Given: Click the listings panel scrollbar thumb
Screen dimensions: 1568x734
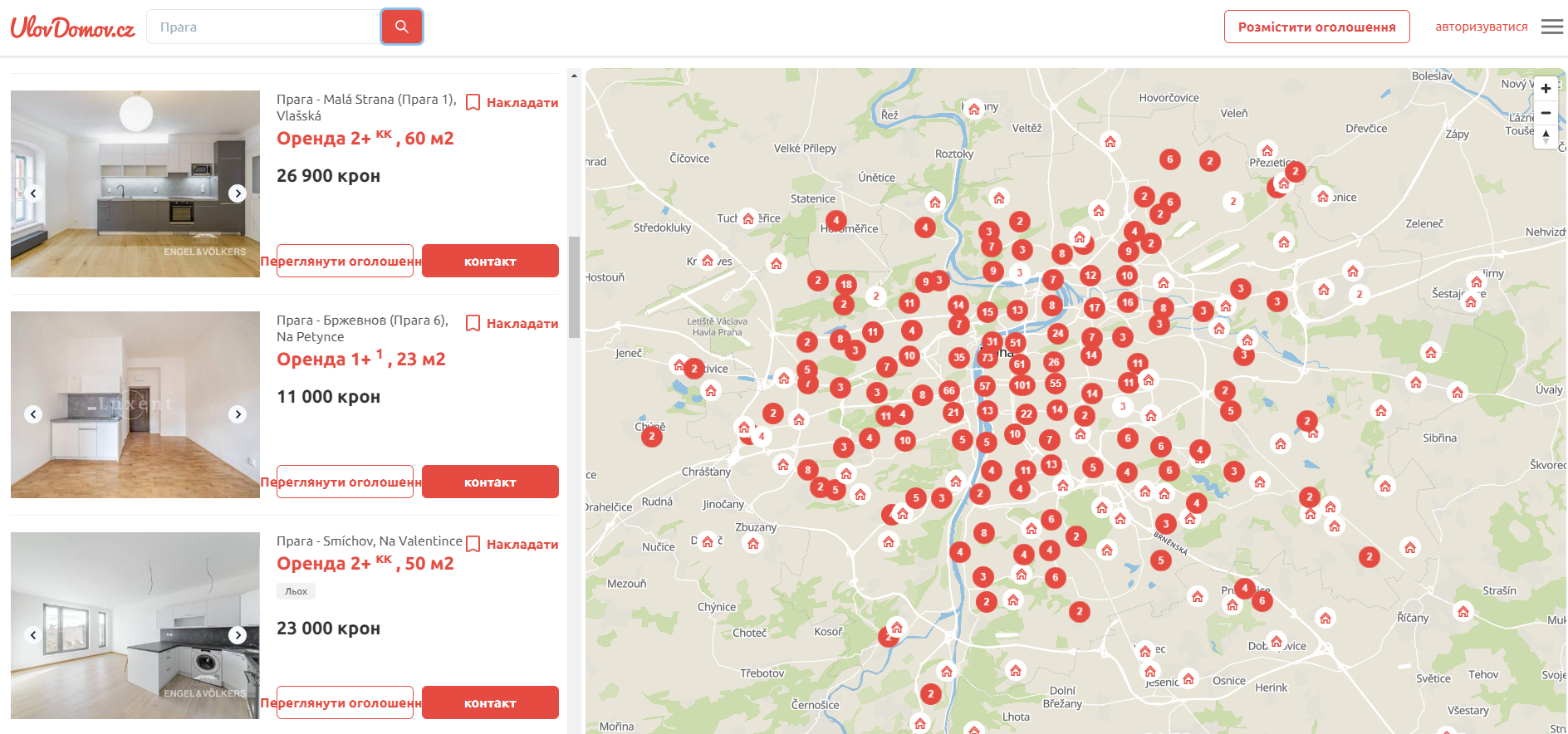Looking at the screenshot, I should (574, 287).
